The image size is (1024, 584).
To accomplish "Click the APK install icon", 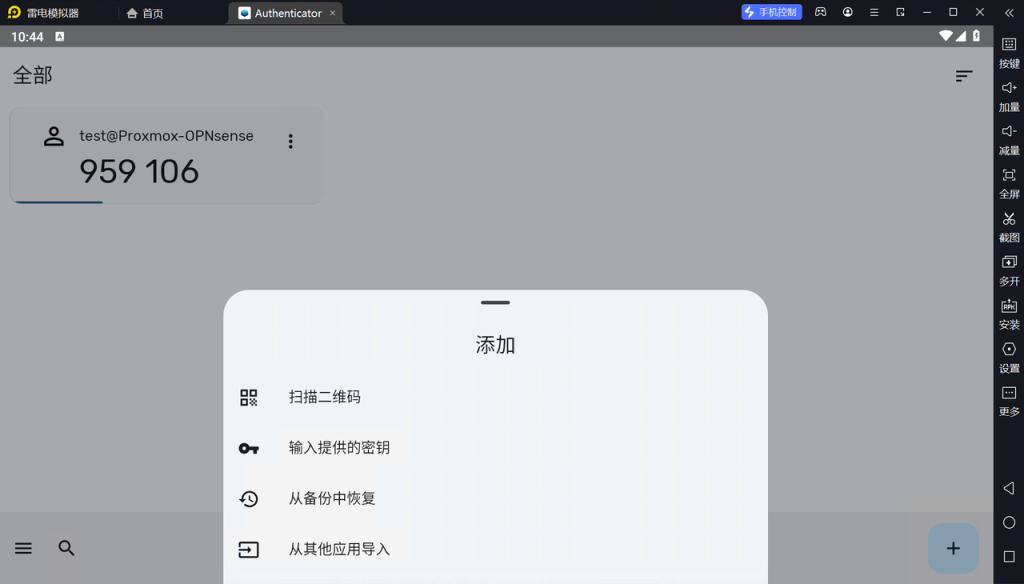I will pyautogui.click(x=1009, y=306).
